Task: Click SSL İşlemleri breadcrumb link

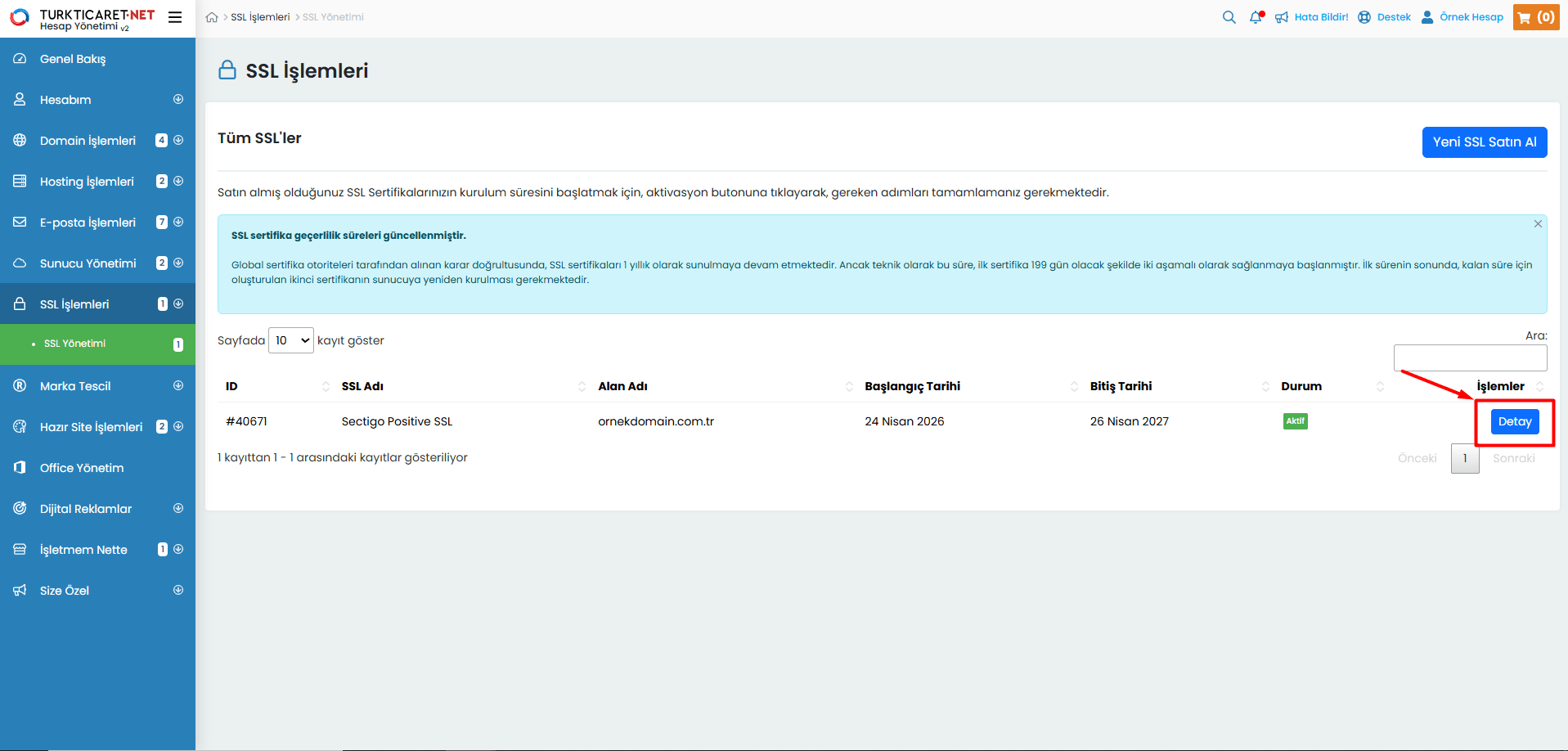Action: coord(260,17)
